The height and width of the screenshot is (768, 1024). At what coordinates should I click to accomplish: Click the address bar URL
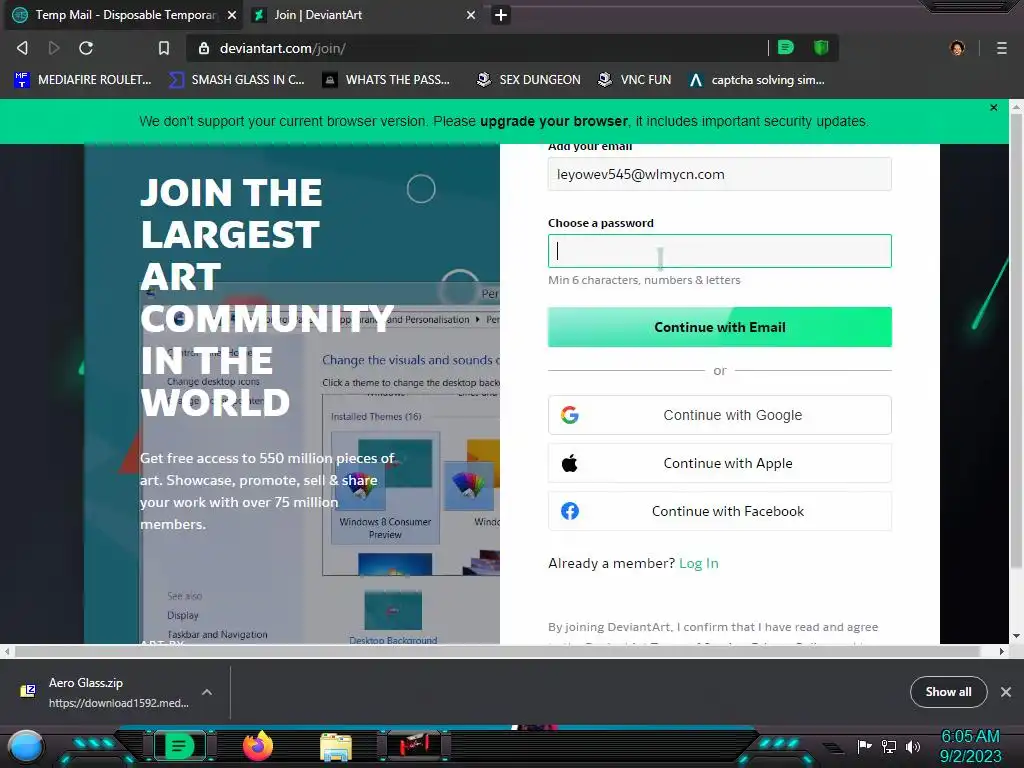click(282, 48)
